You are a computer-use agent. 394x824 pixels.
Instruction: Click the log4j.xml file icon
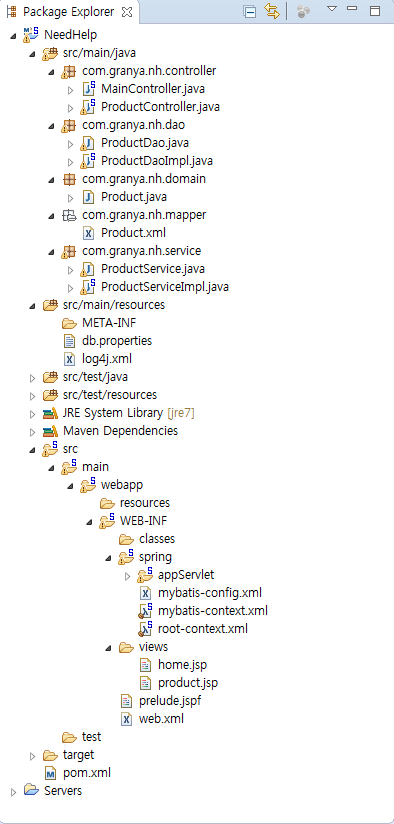[x=69, y=359]
